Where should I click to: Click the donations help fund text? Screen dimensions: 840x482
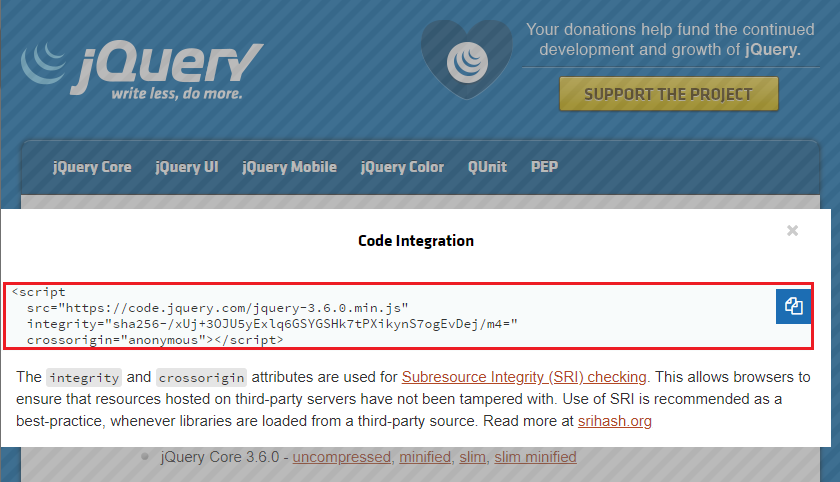670,39
